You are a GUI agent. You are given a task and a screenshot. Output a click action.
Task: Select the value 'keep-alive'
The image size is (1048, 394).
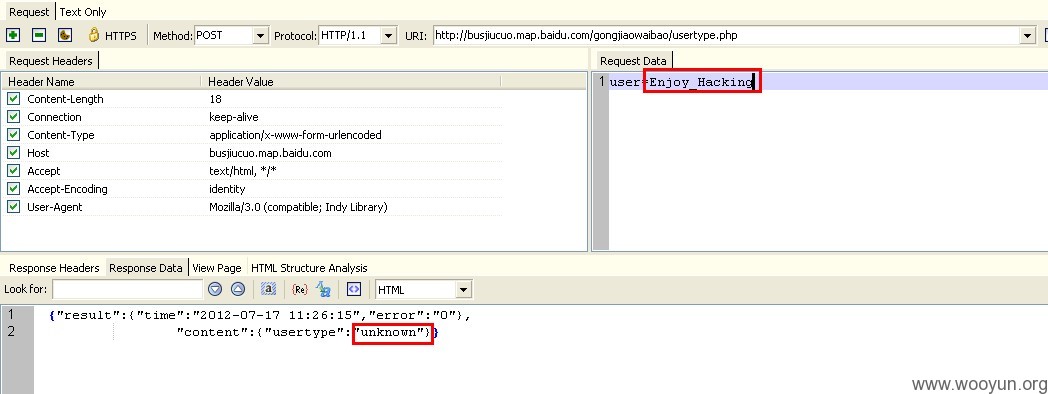tap(234, 117)
